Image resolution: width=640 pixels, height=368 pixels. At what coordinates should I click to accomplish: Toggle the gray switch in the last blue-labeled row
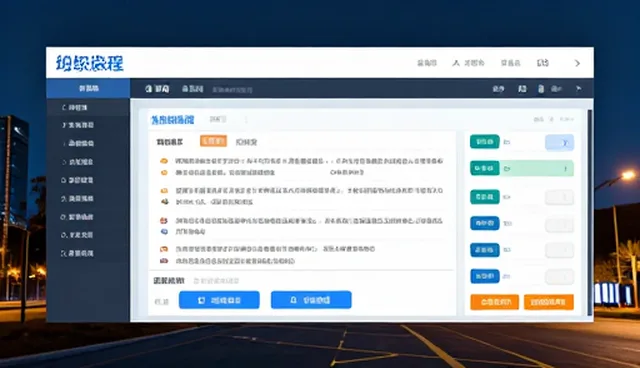[559, 277]
